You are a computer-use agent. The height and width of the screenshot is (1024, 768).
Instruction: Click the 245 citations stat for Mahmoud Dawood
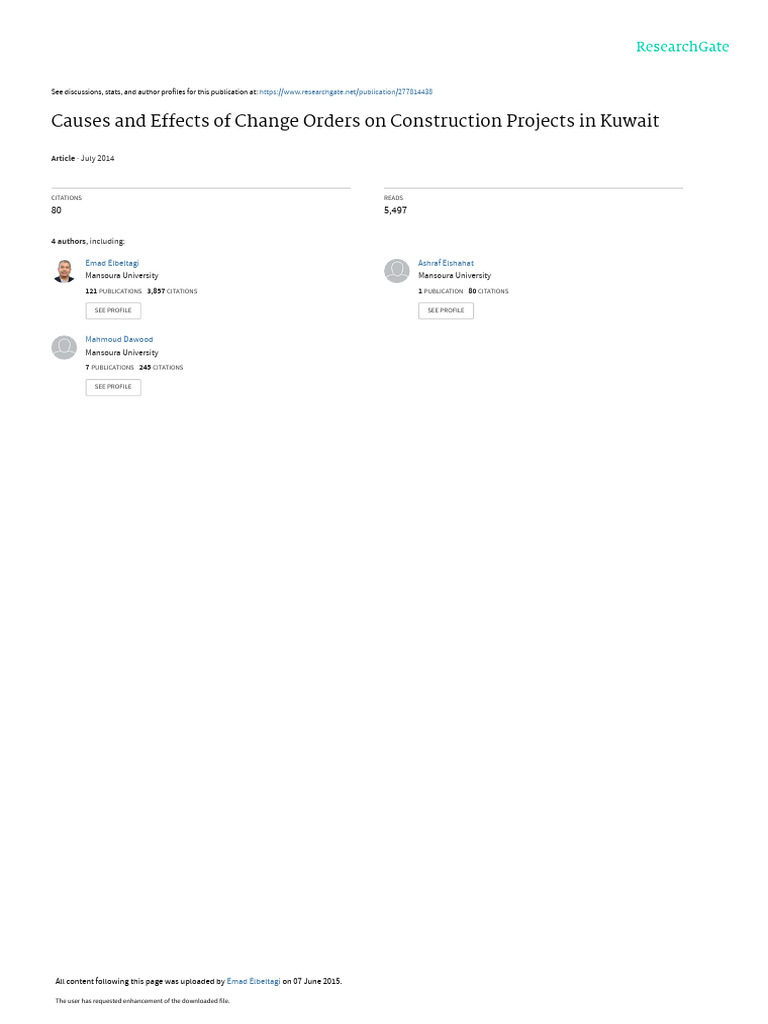pos(161,368)
